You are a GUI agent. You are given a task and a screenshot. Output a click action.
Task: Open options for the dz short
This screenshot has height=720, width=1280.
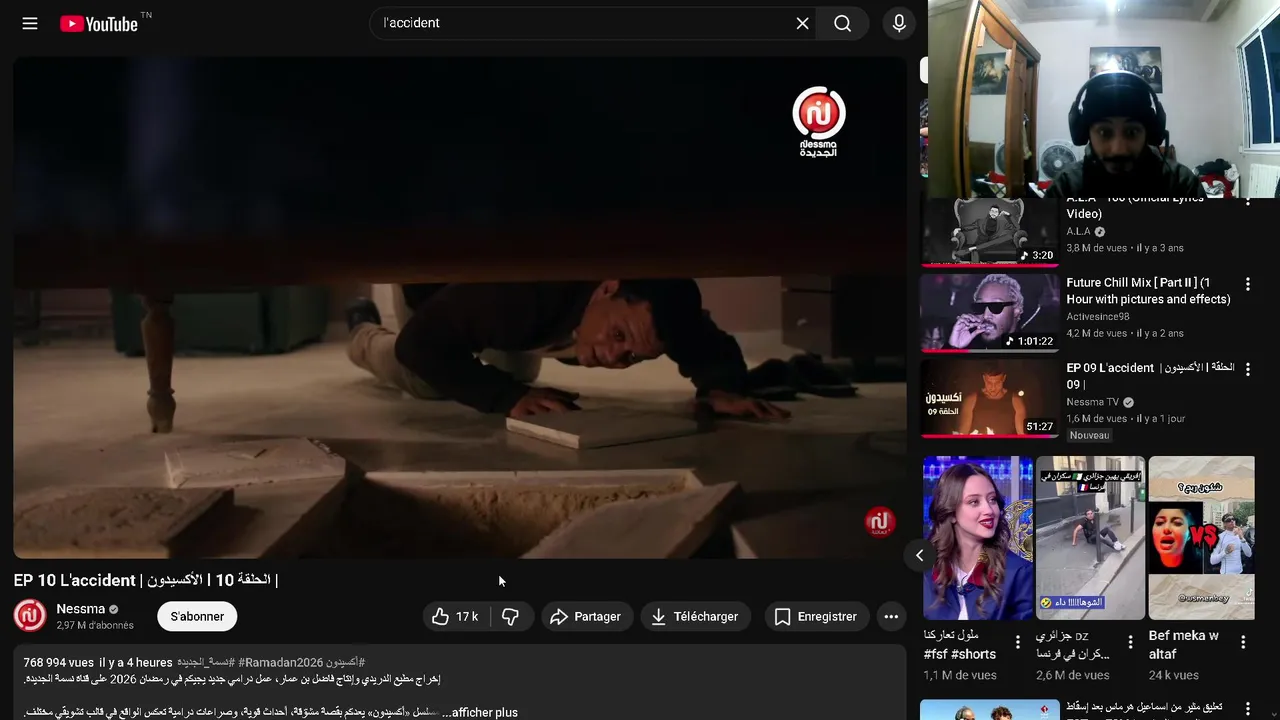[1131, 642]
